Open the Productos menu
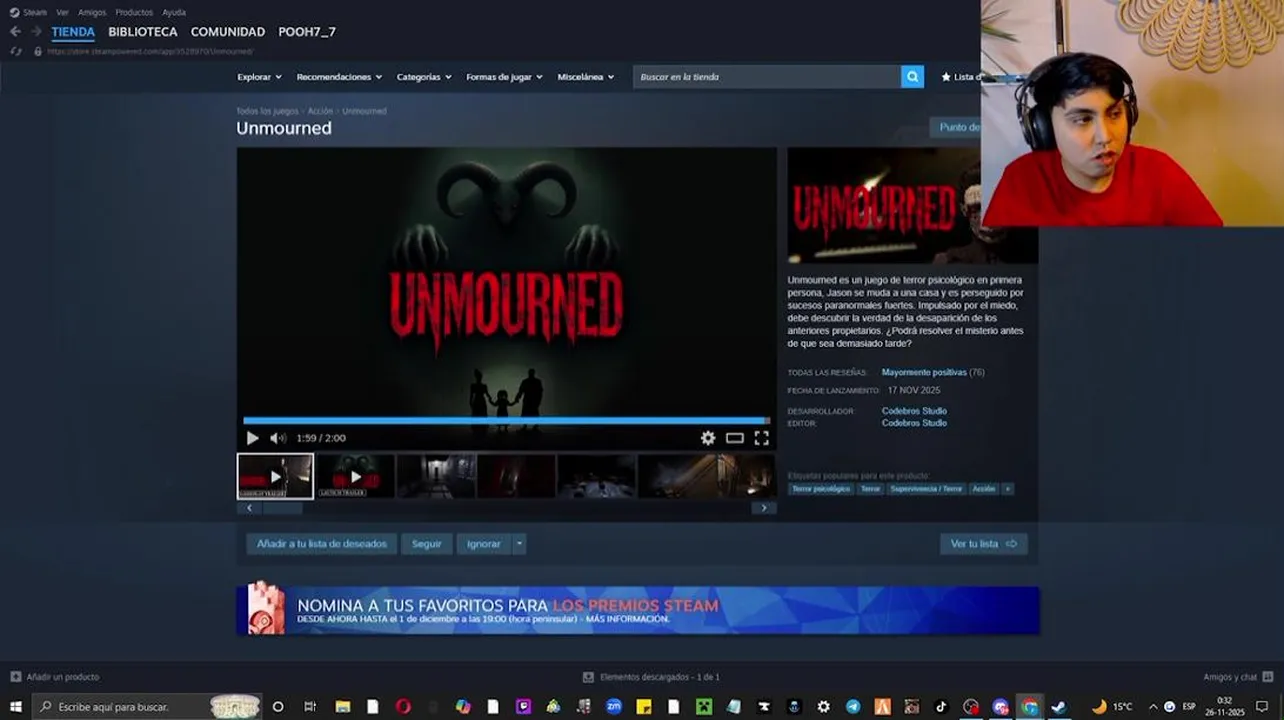The image size is (1284, 720). point(134,12)
